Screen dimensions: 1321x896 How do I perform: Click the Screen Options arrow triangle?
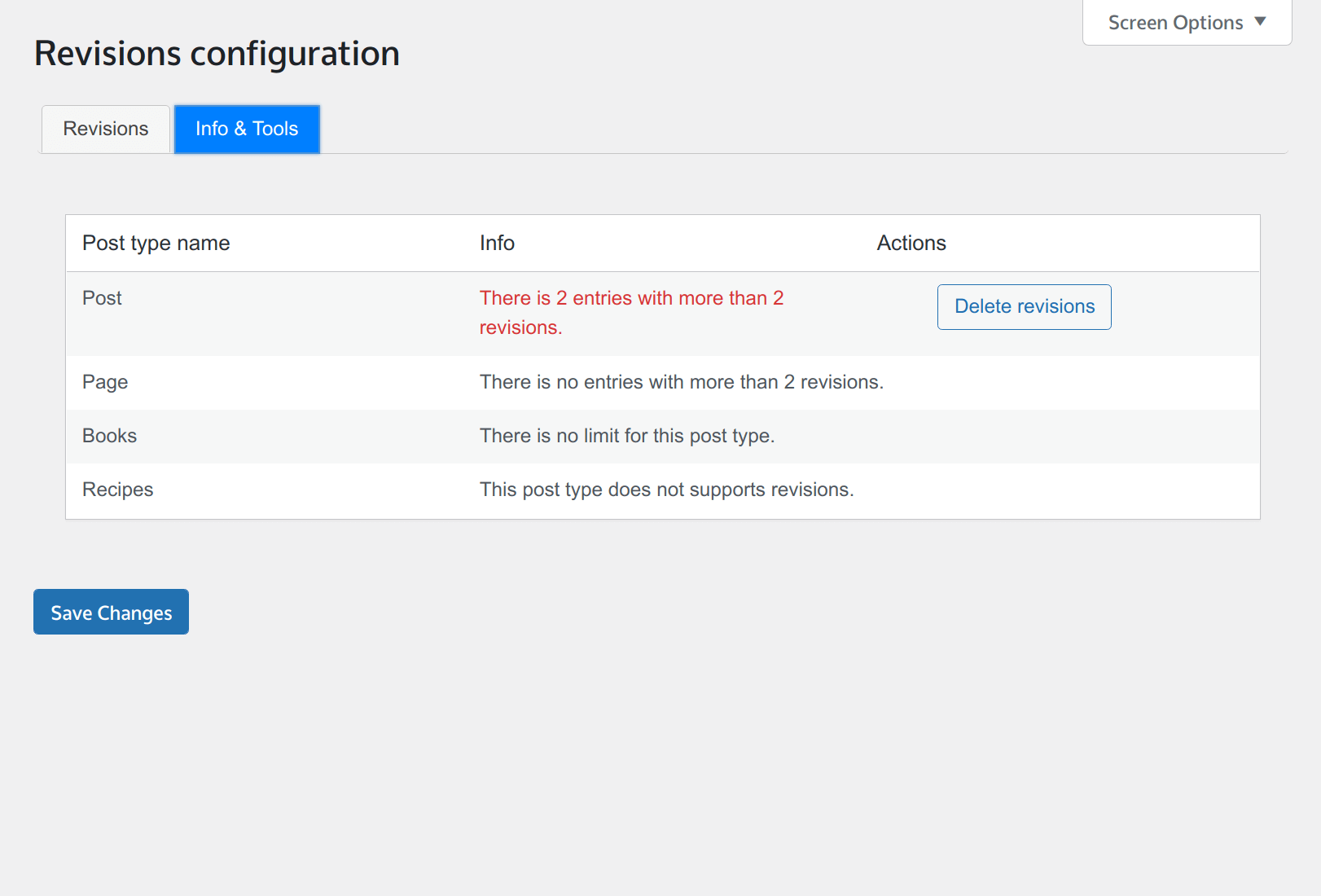pos(1260,22)
